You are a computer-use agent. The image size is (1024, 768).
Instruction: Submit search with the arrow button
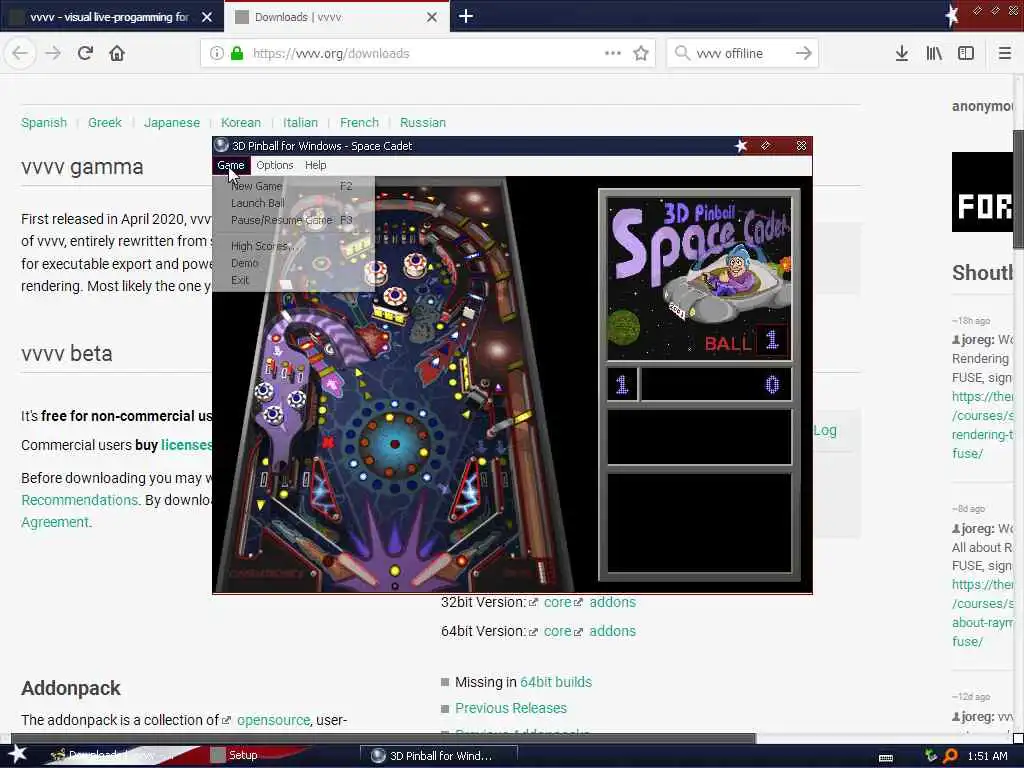click(804, 53)
